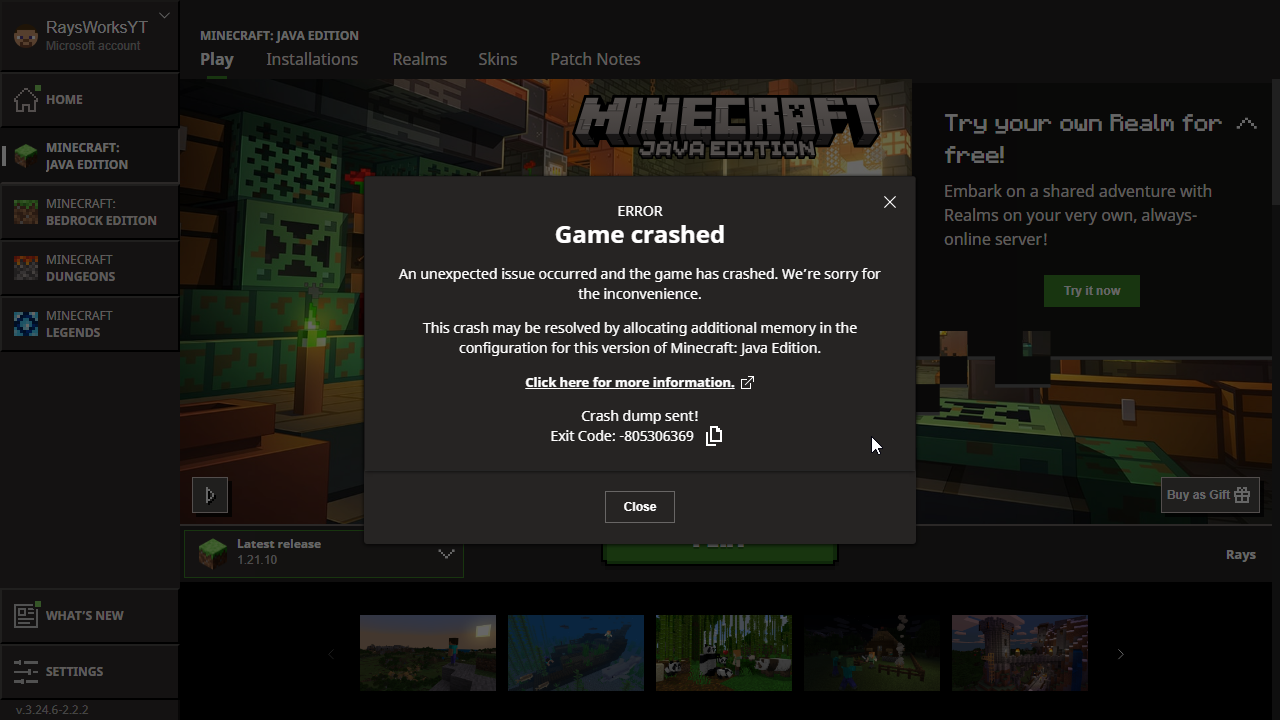Click the external link icon beside more information
Screen dimensions: 1280x720
coord(747,382)
